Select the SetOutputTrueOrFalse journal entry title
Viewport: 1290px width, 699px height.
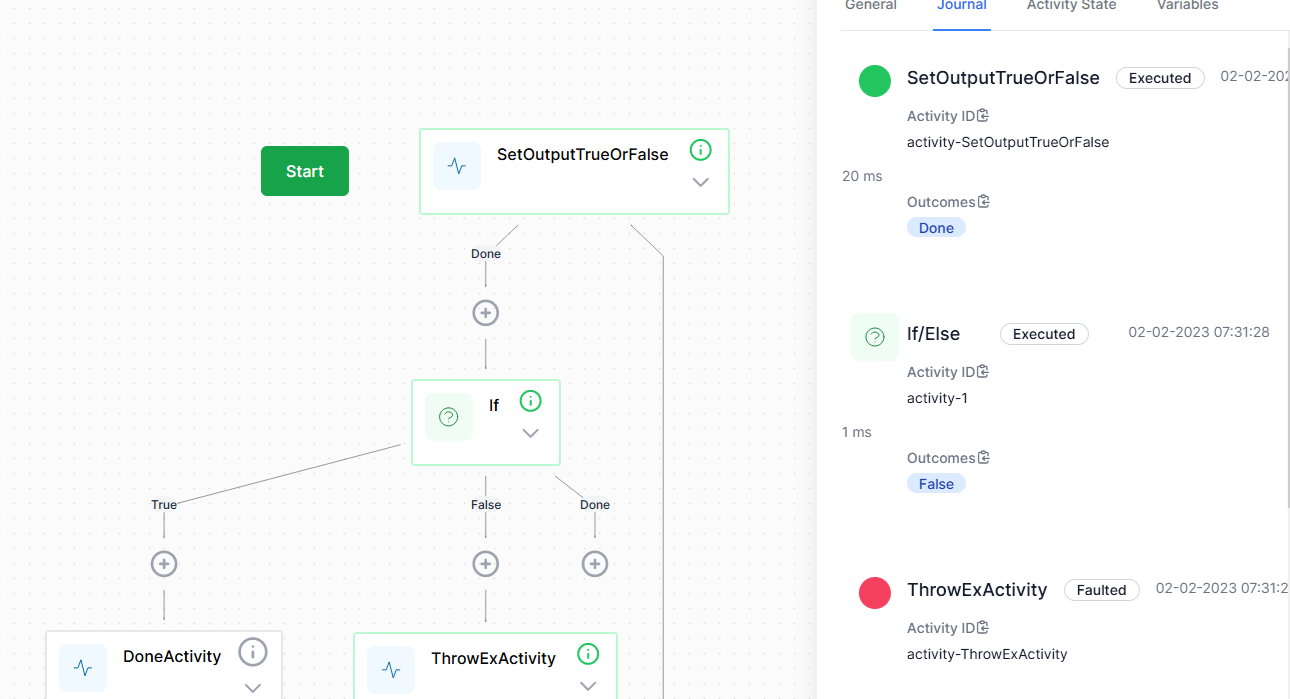1003,78
